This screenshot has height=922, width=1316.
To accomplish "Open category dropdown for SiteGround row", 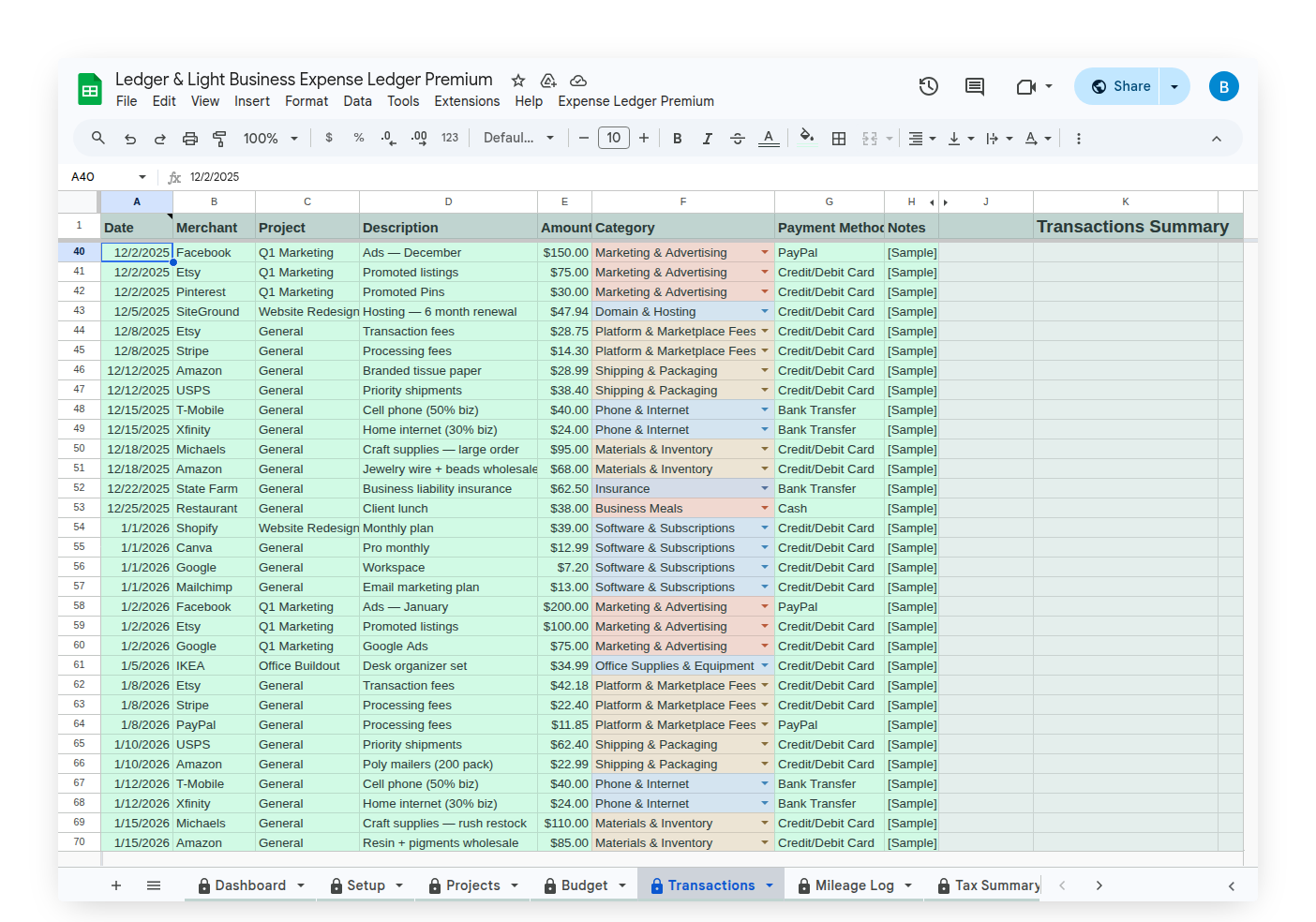I will [765, 311].
